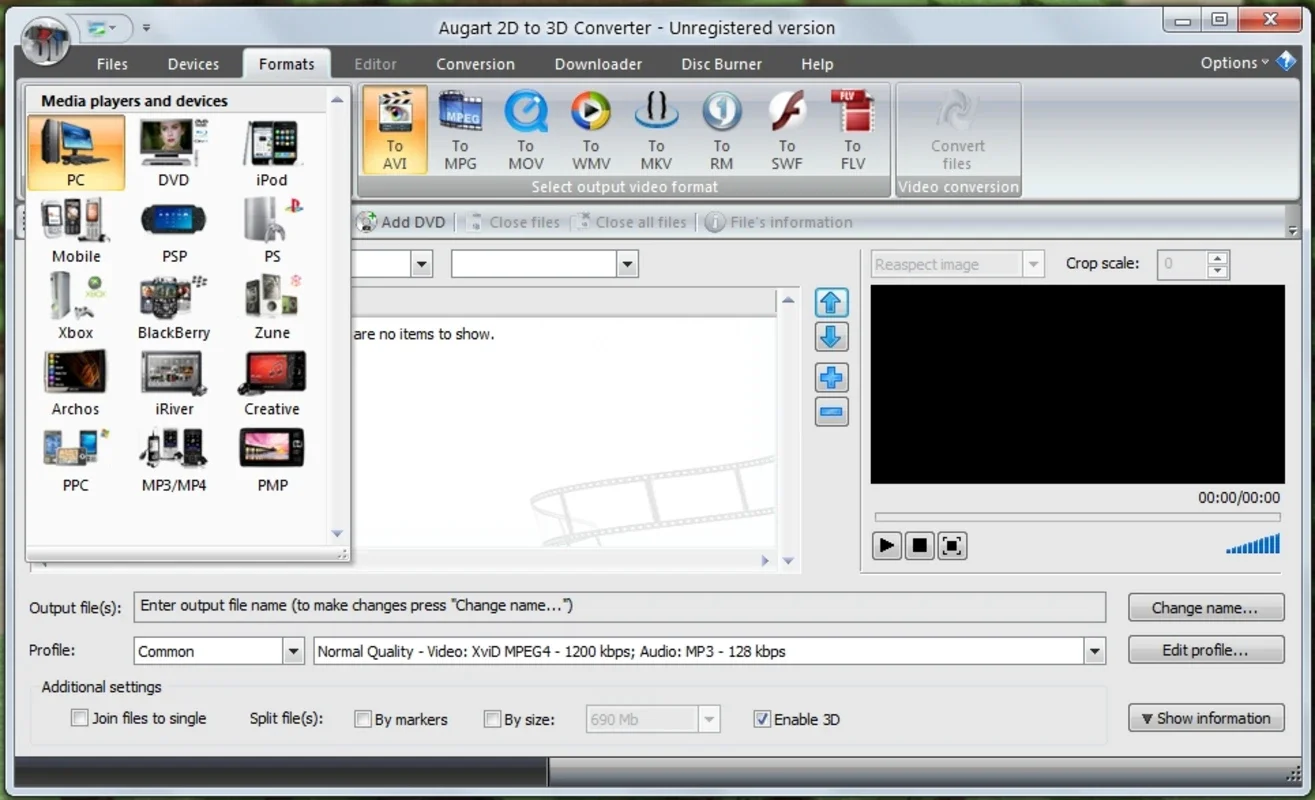1315x800 pixels.
Task: Open the Reaspect image dropdown
Action: (x=1034, y=264)
